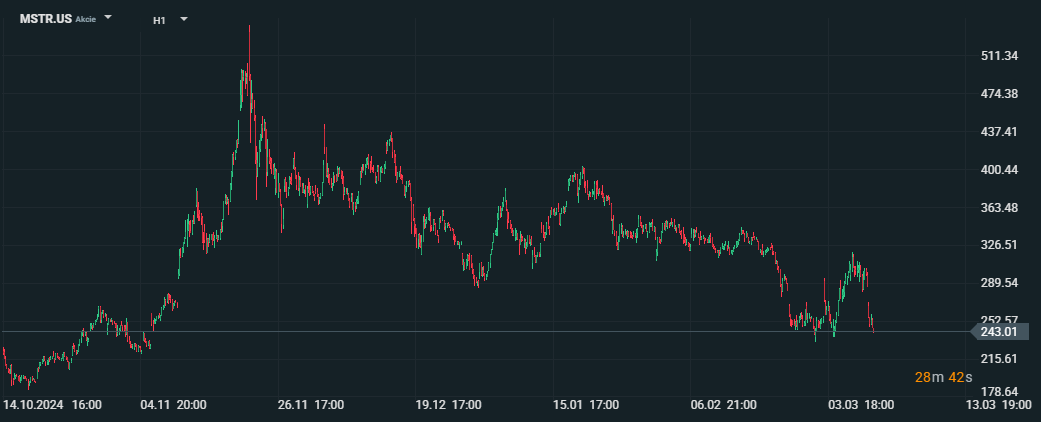Screen dimensions: 1041x422
Task: Click the MSTR.US ticker label
Action: click(x=46, y=19)
